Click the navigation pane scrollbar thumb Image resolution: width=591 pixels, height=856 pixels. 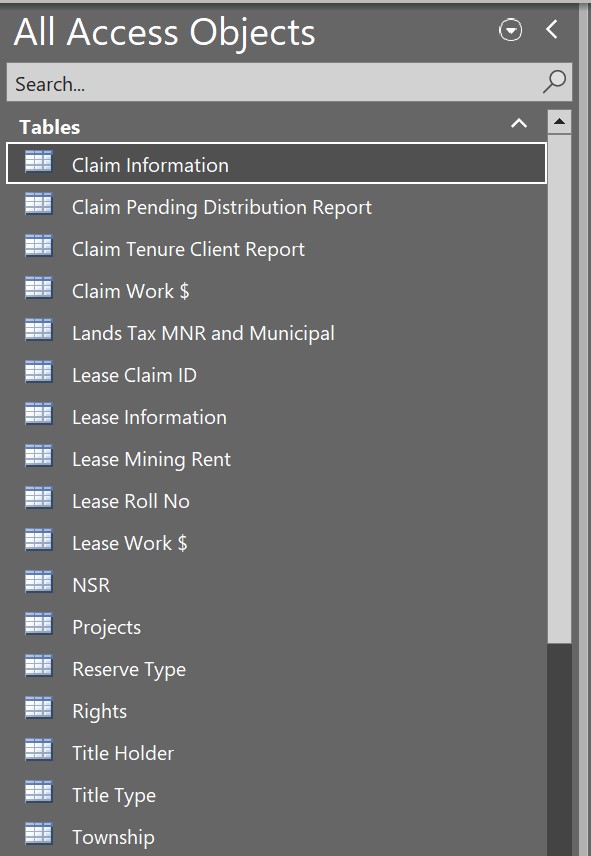click(x=559, y=389)
